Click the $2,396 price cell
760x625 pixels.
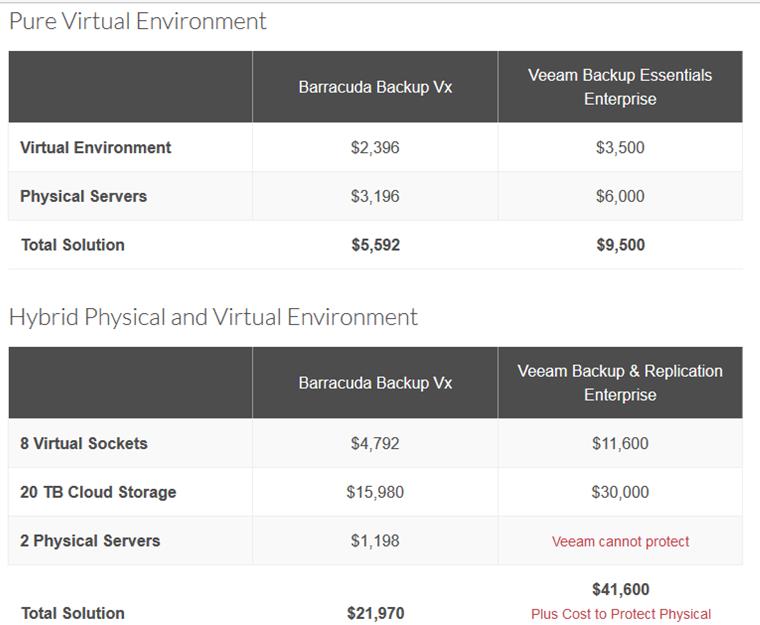375,147
